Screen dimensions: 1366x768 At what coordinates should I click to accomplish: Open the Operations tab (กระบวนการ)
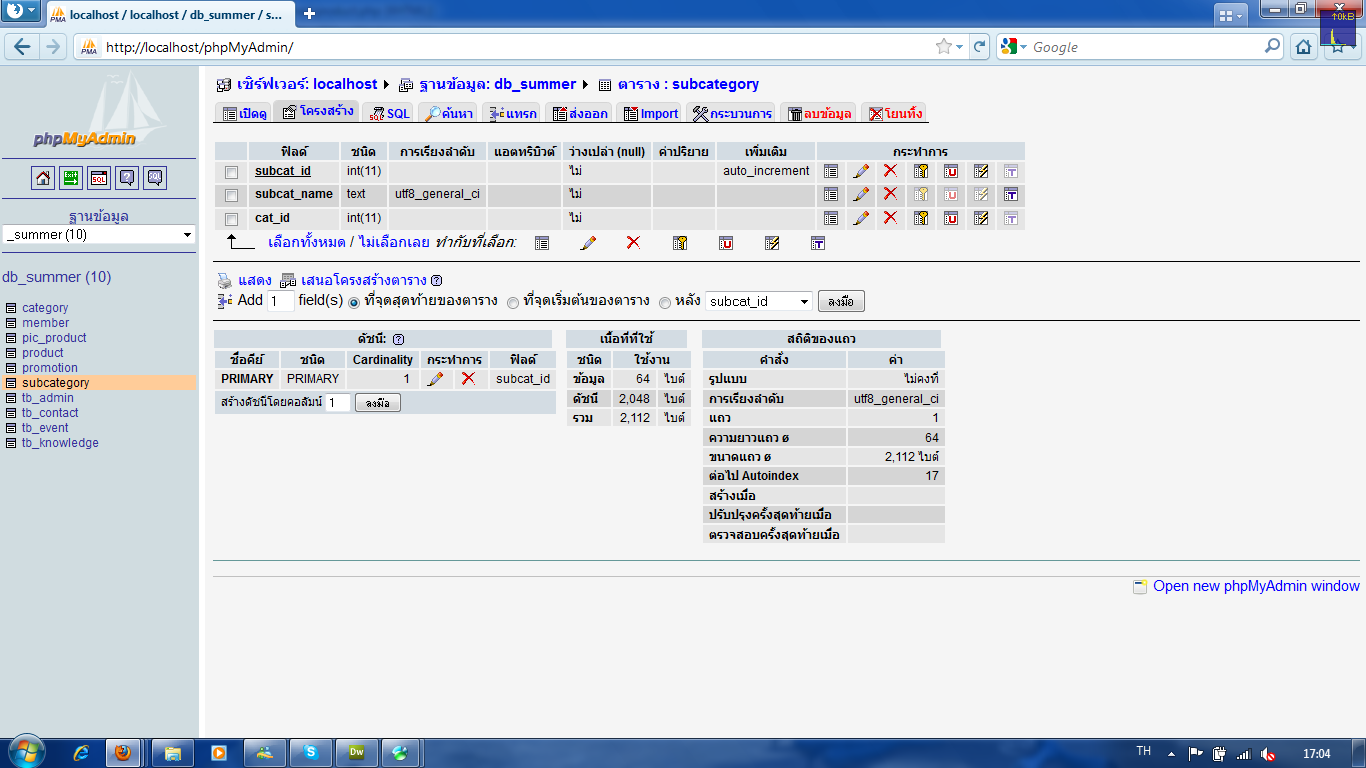[x=732, y=113]
